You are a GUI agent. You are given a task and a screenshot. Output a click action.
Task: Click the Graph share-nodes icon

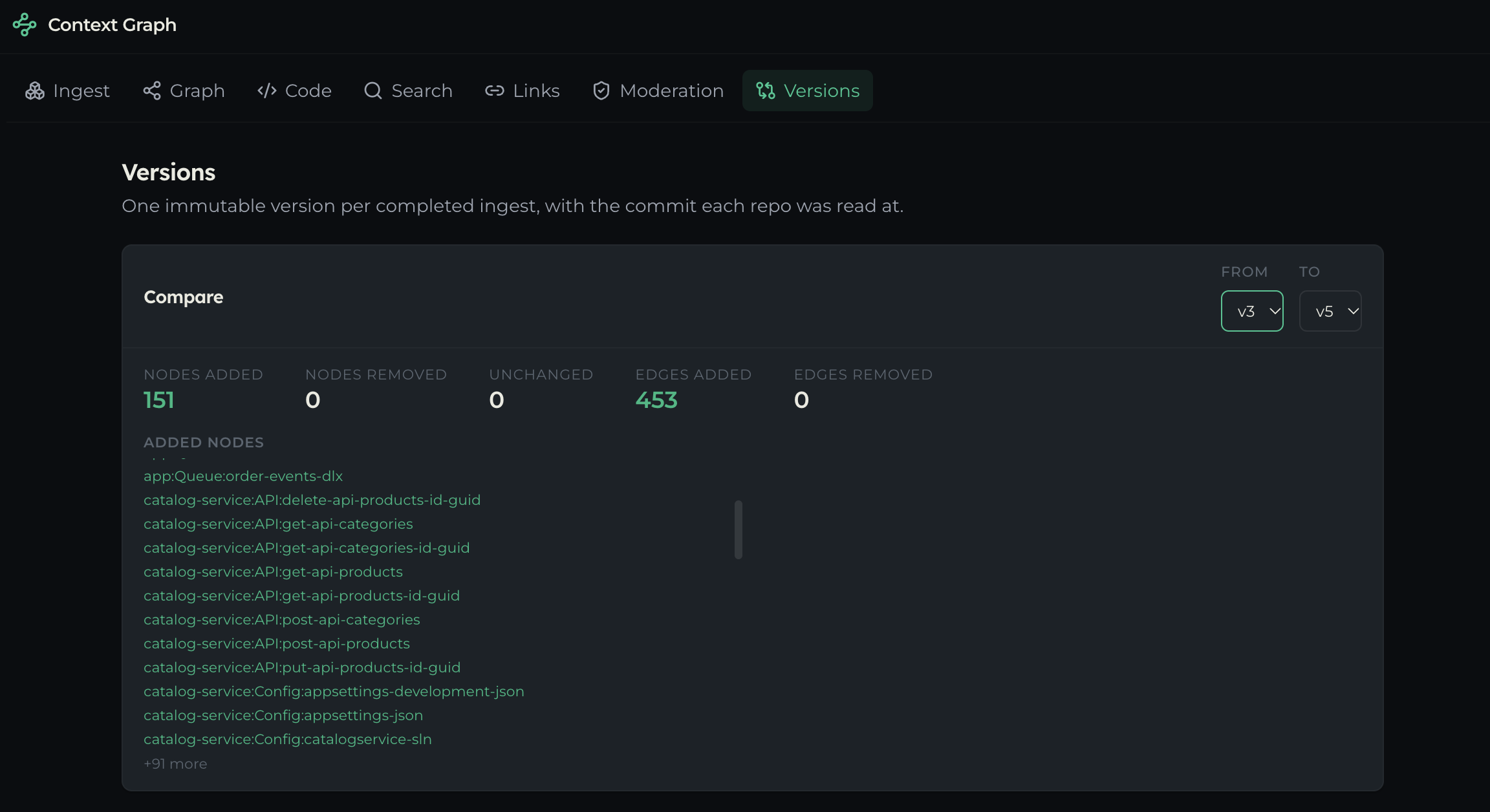152,91
